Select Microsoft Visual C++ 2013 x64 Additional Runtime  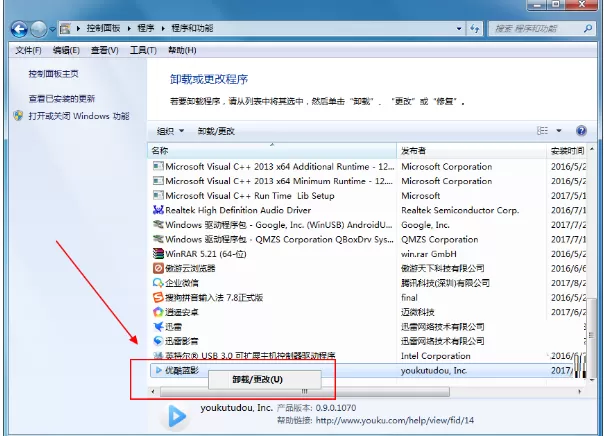(279, 166)
